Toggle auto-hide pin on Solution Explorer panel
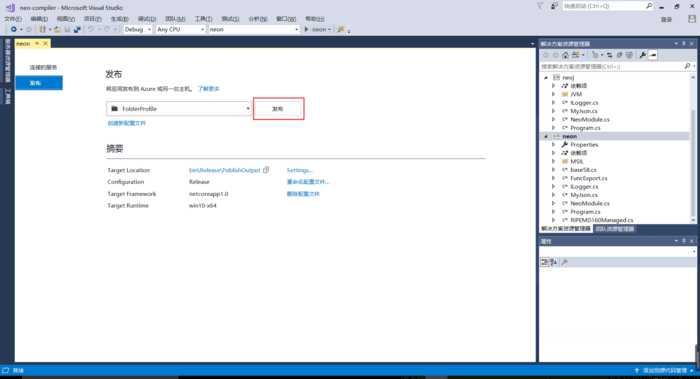This screenshot has height=379, width=700. tap(683, 44)
